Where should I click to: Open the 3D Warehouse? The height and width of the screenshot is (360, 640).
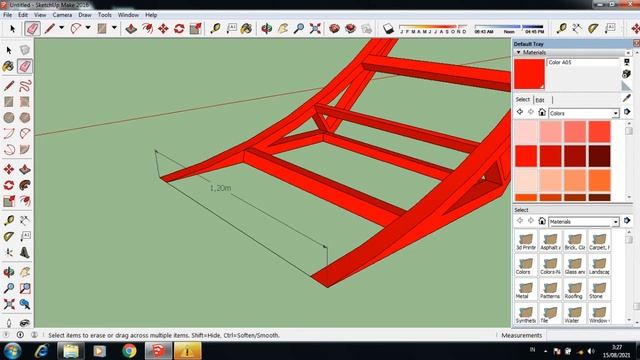[x=334, y=29]
